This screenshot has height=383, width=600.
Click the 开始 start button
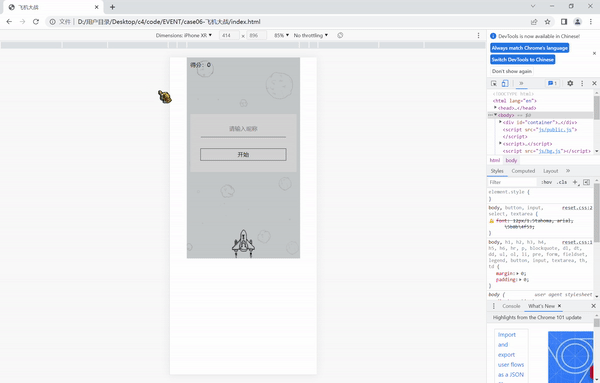[243, 155]
